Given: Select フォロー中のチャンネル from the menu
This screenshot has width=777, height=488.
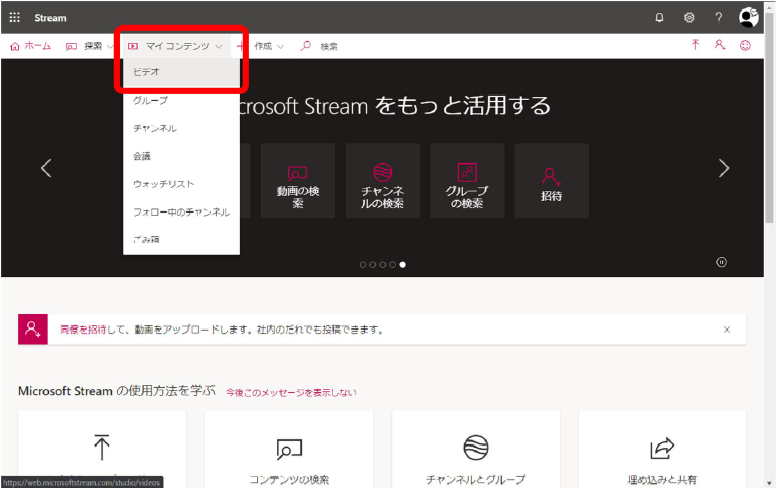Looking at the screenshot, I should tap(181, 212).
